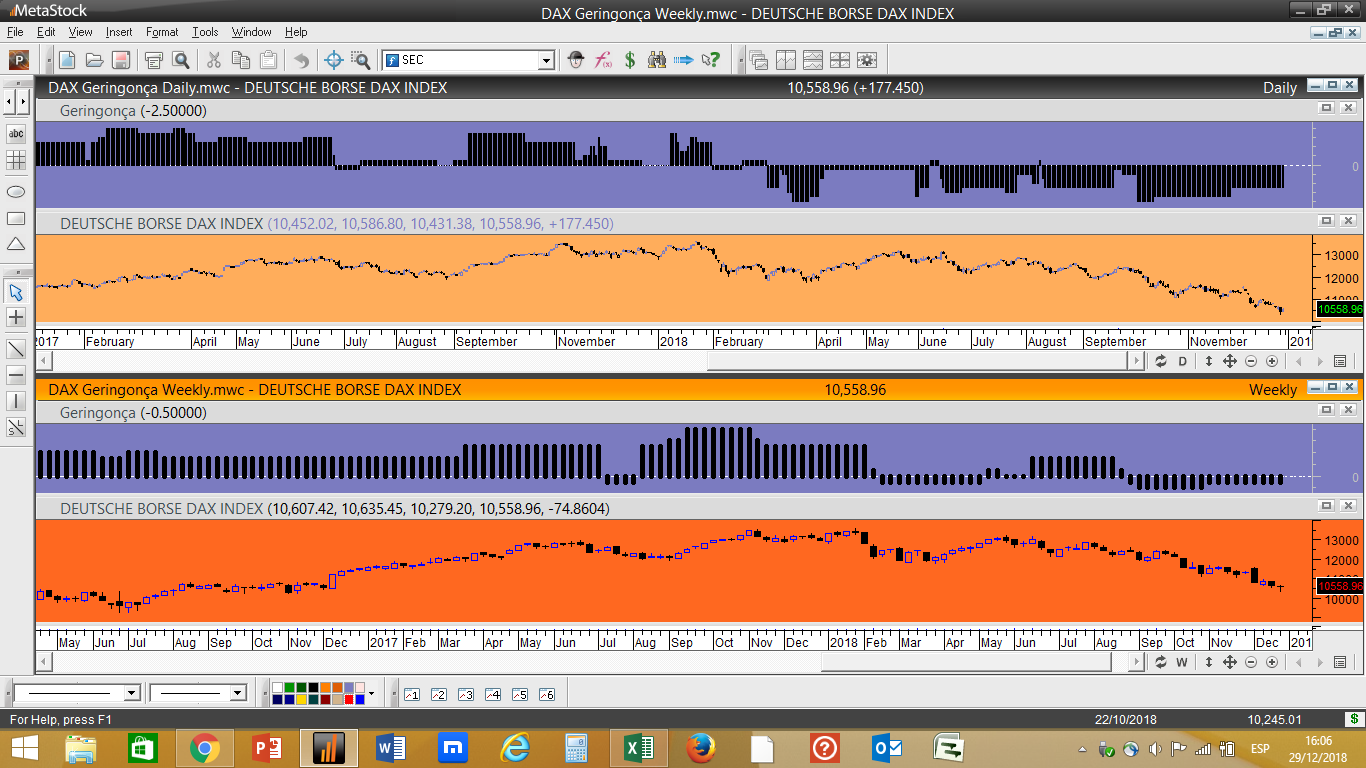The width and height of the screenshot is (1366, 768).
Task: Open the Expert Advisor hat-man icon
Action: pyautogui.click(x=576, y=60)
